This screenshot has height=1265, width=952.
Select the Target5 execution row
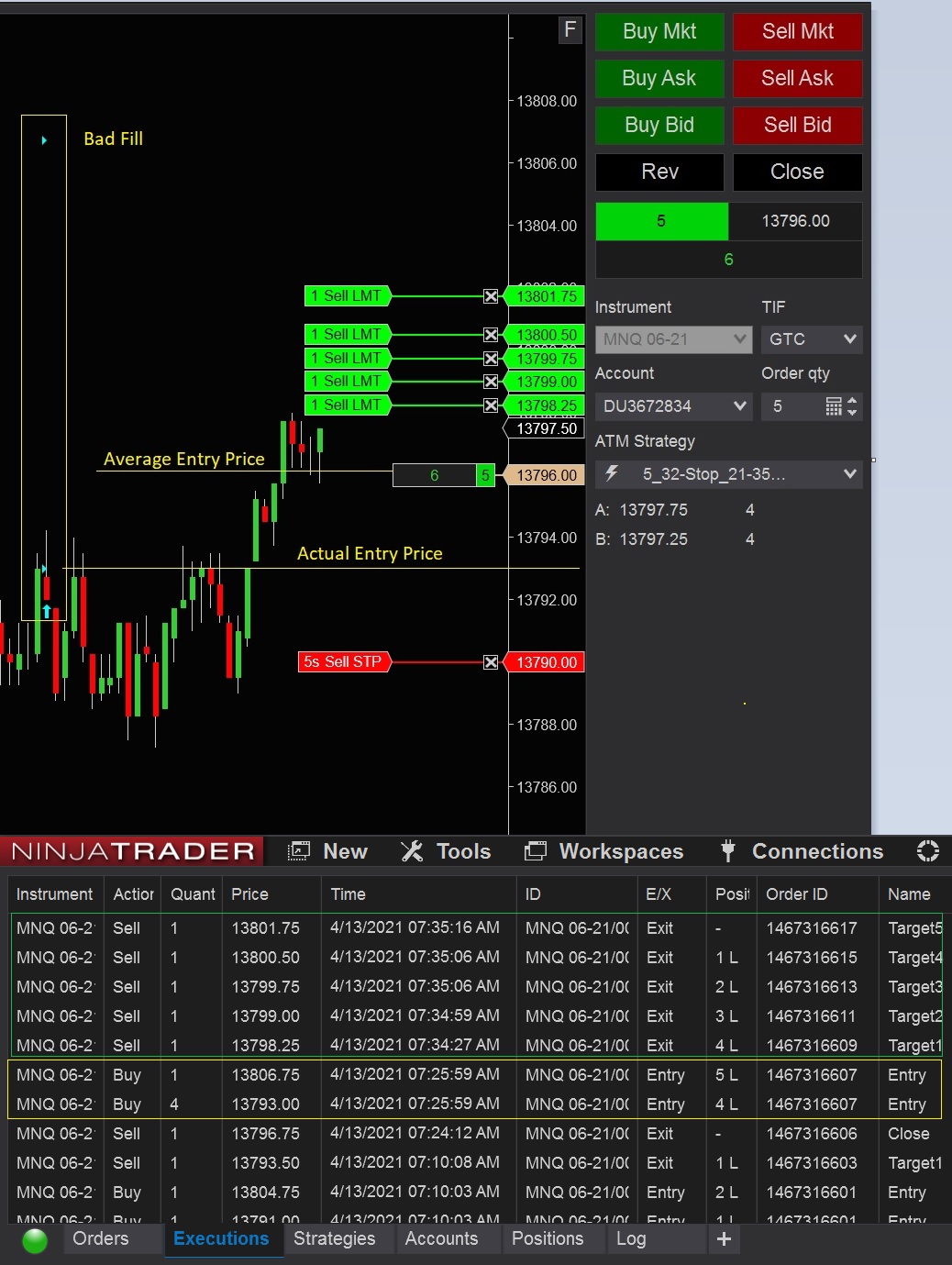(x=477, y=928)
